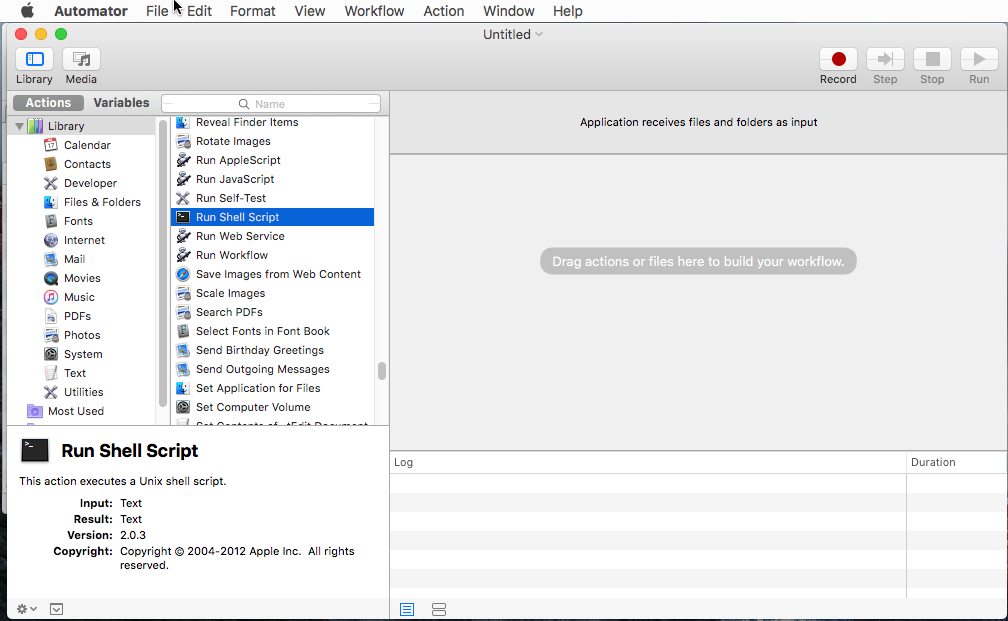This screenshot has height=621, width=1008.
Task: Open the Workflow menu
Action: pos(374,11)
